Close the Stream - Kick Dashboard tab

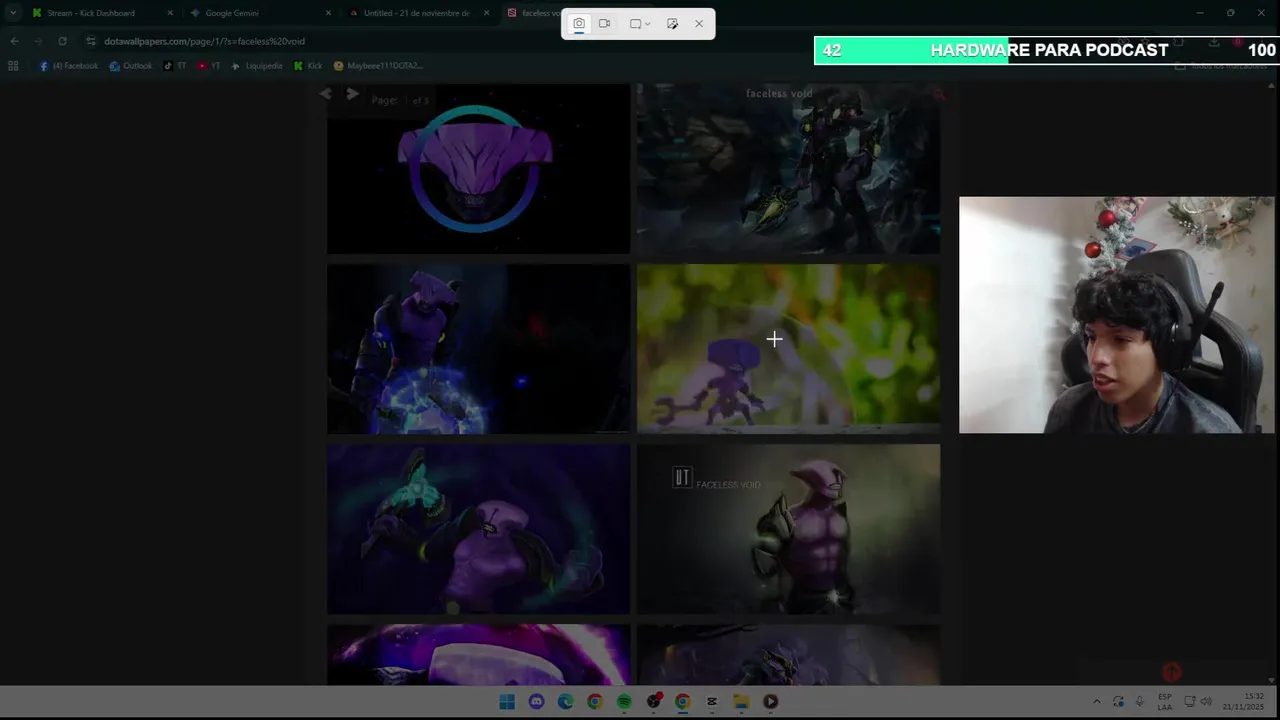coord(170,13)
